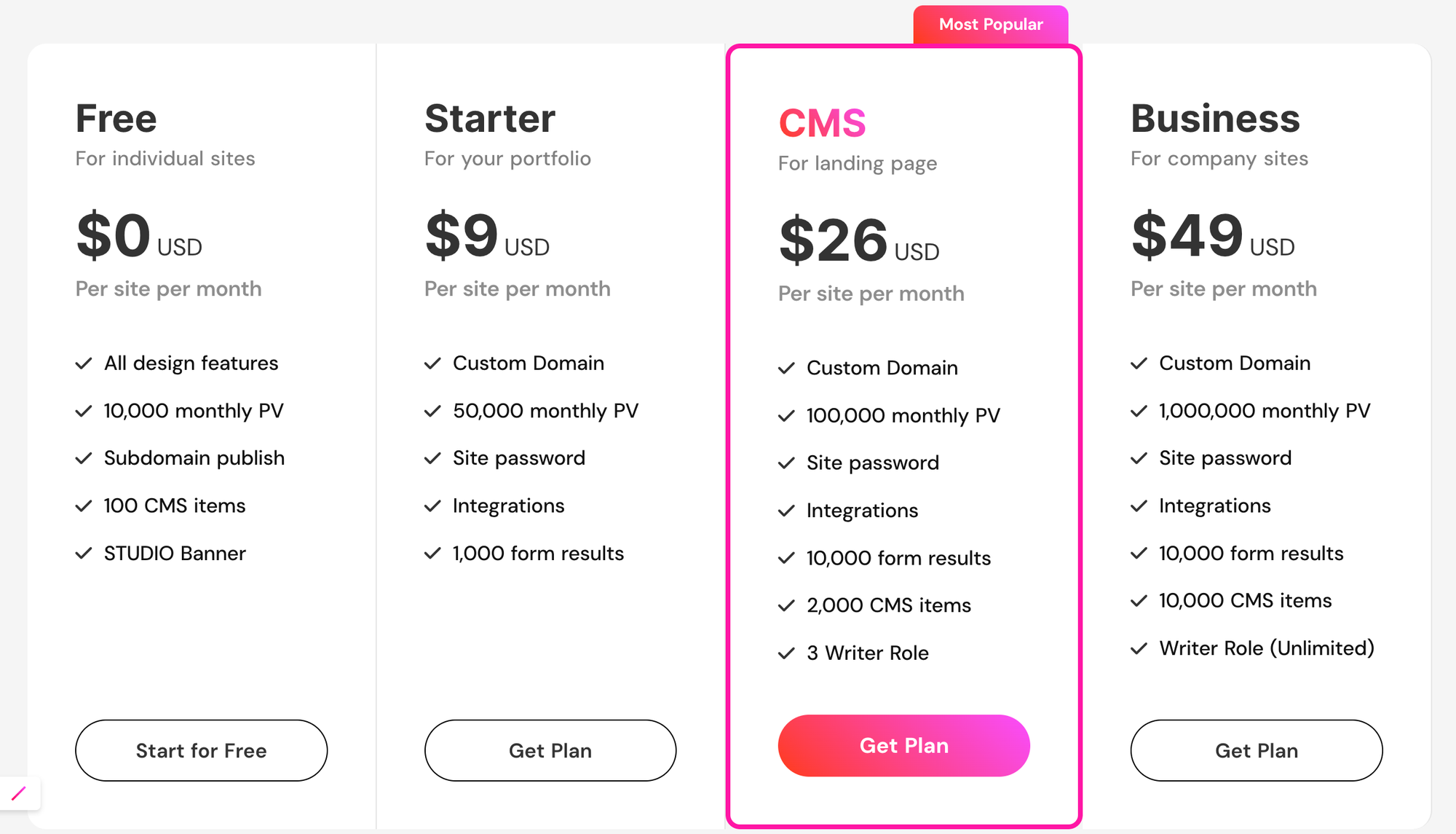The height and width of the screenshot is (834, 1456).
Task: Click the checkmark next to 1,000,000 monthly PV
Action: point(1139,411)
